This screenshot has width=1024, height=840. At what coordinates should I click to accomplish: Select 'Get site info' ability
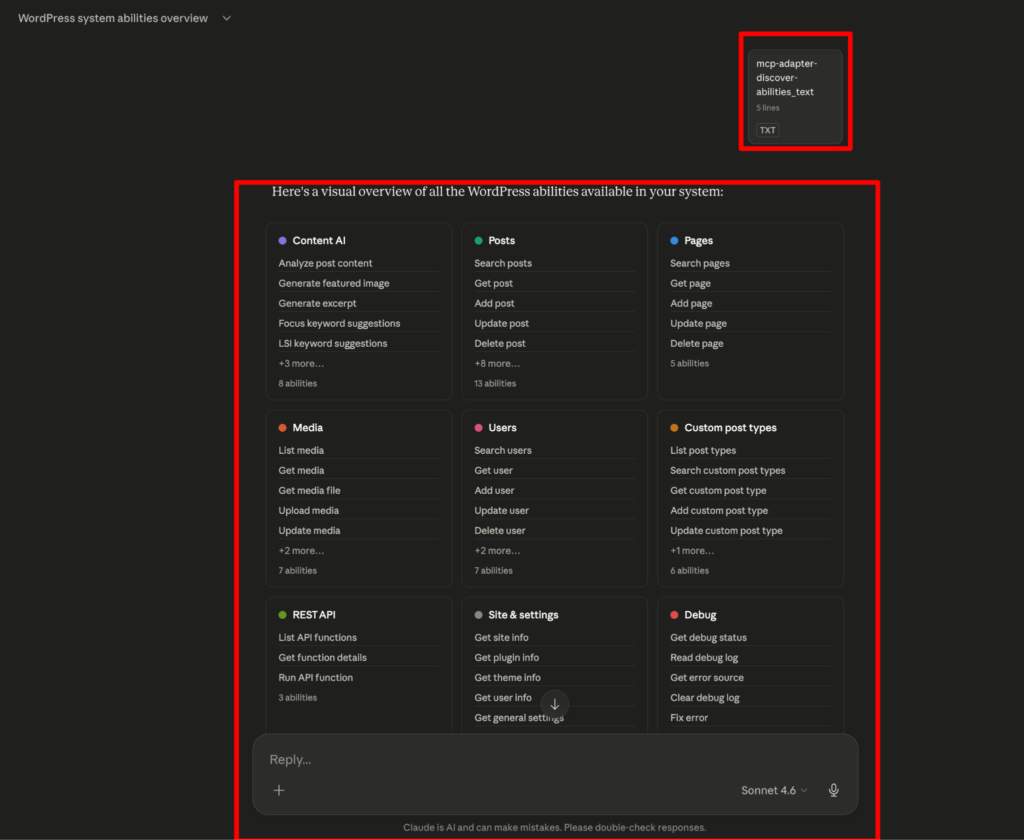(501, 638)
